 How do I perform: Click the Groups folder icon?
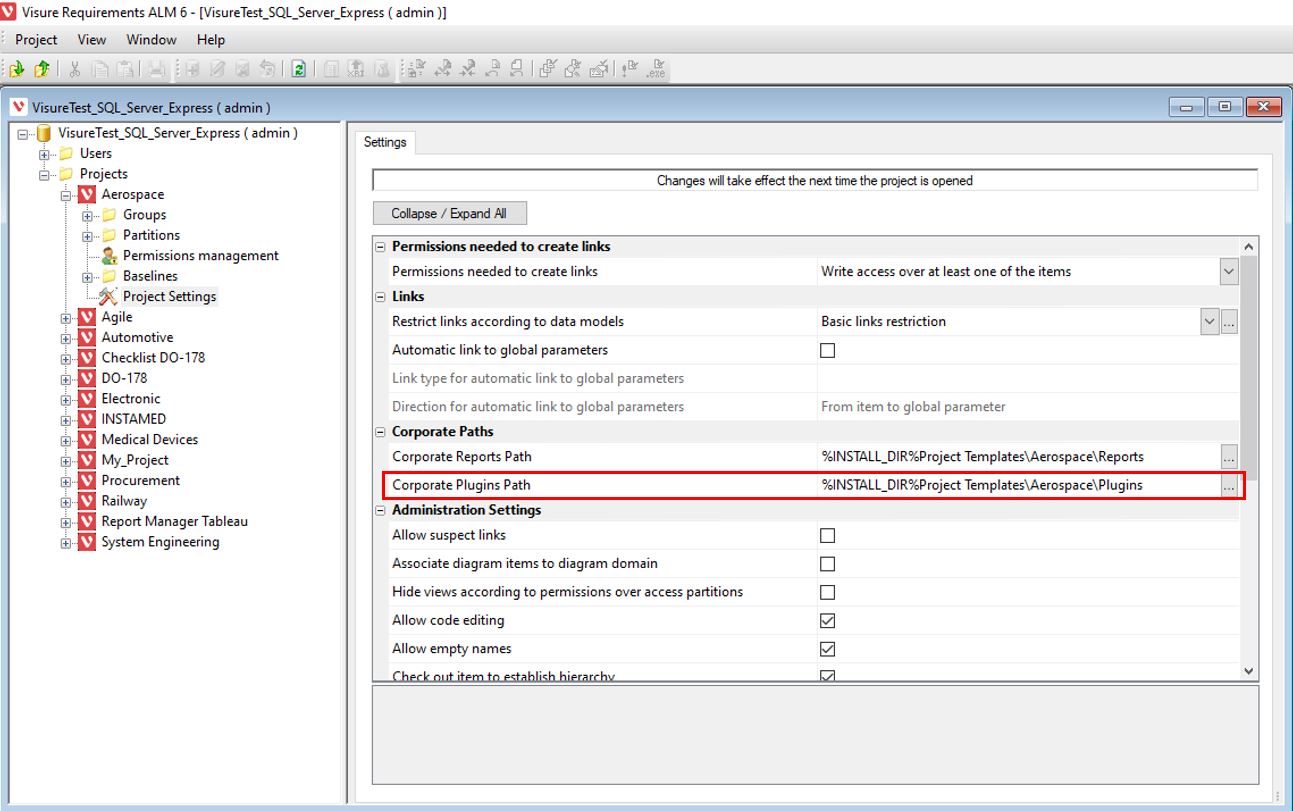click(109, 215)
